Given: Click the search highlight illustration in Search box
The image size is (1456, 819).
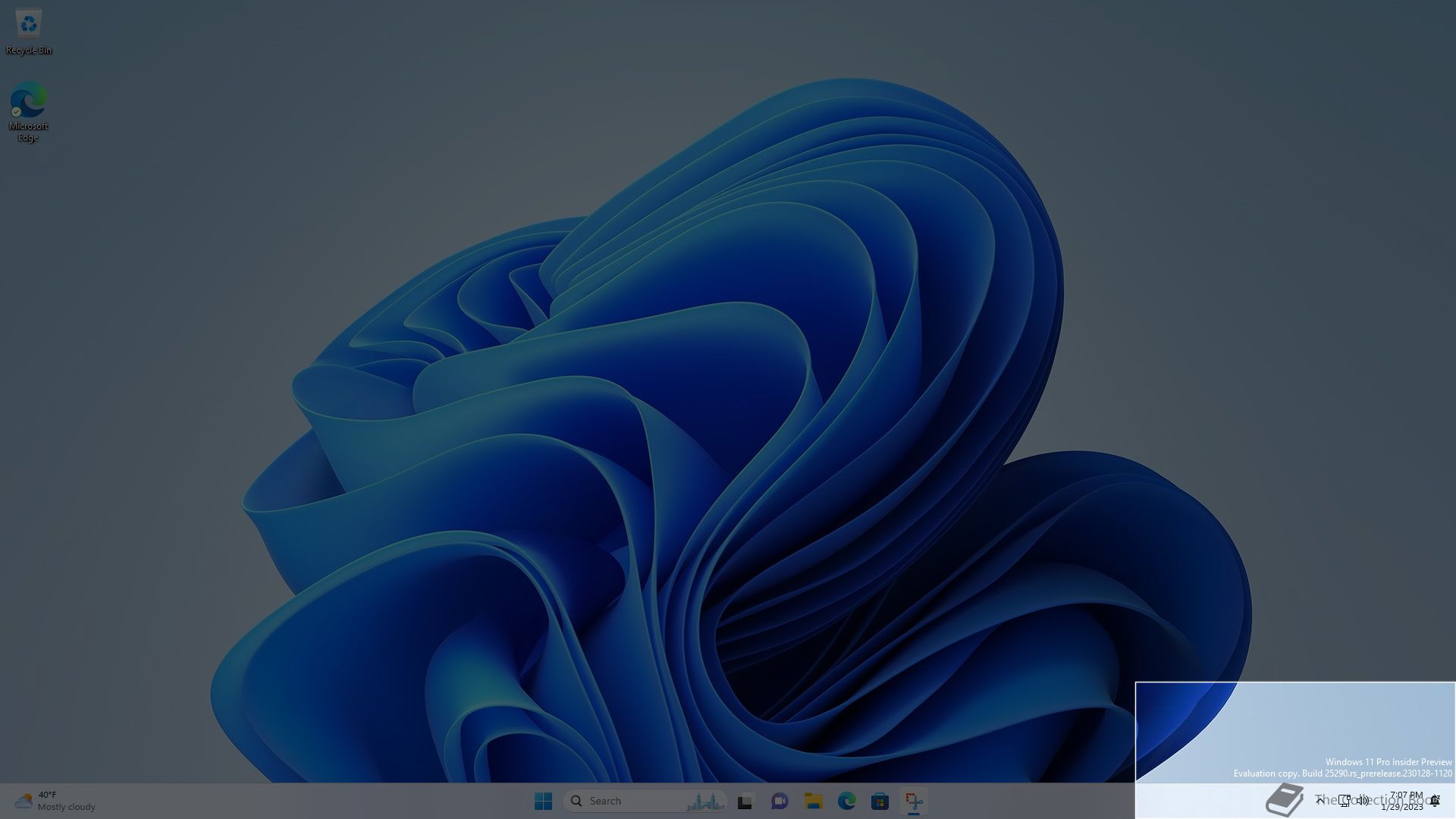Looking at the screenshot, I should [704, 801].
